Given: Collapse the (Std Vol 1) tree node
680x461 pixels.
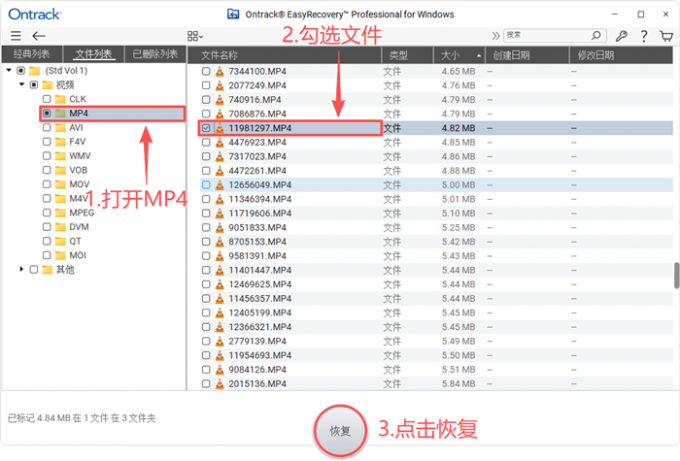Looking at the screenshot, I should point(9,70).
